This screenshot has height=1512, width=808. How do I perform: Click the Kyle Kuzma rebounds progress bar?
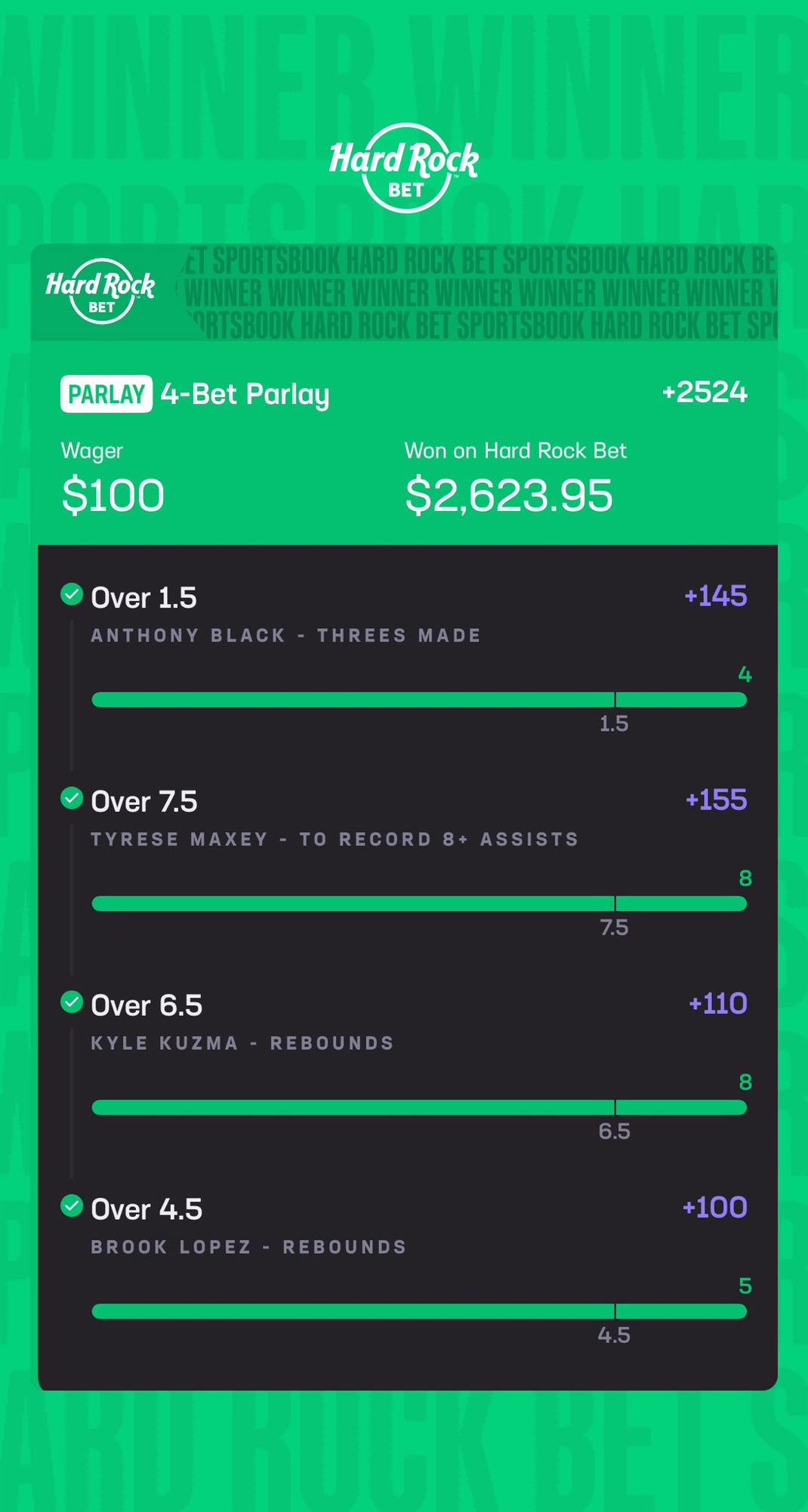tap(419, 1107)
